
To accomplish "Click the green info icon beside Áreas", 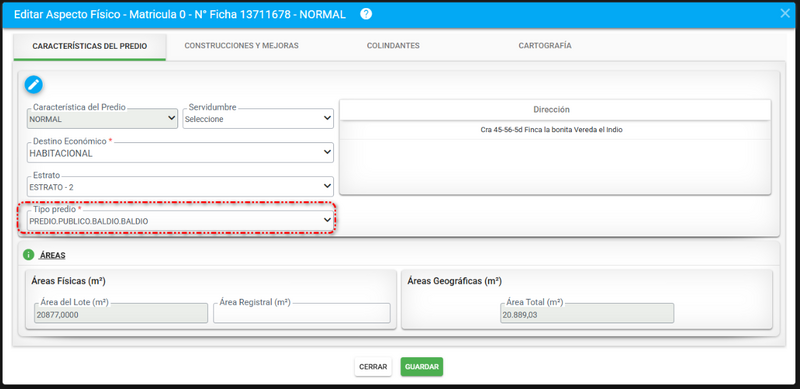I will [29, 255].
